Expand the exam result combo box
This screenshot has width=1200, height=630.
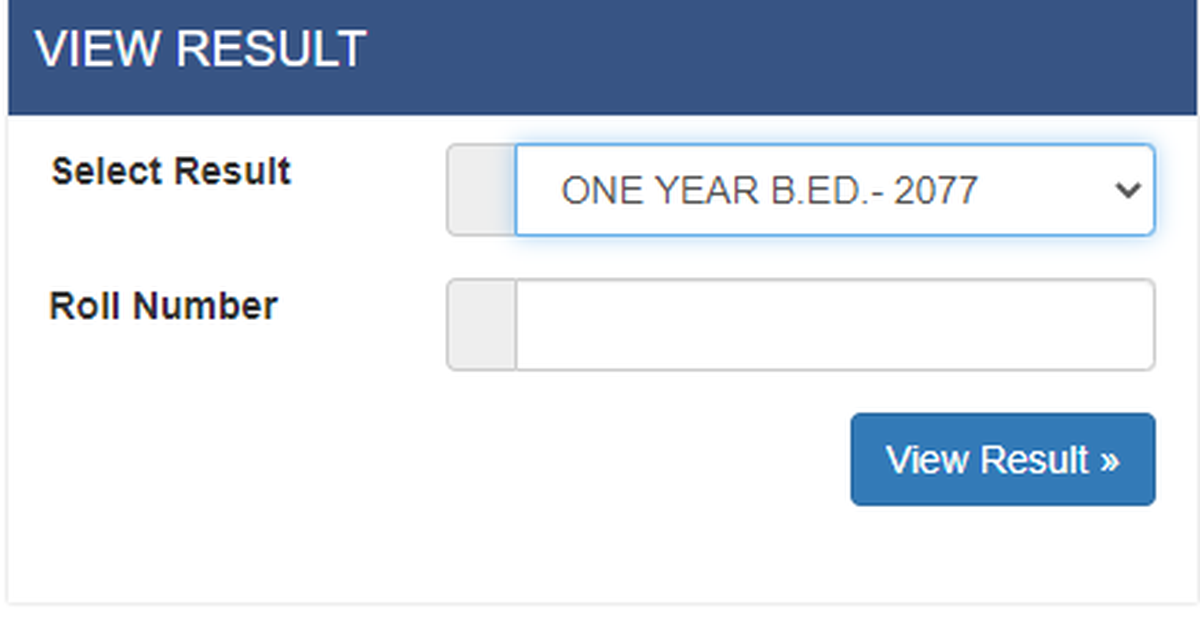click(834, 190)
